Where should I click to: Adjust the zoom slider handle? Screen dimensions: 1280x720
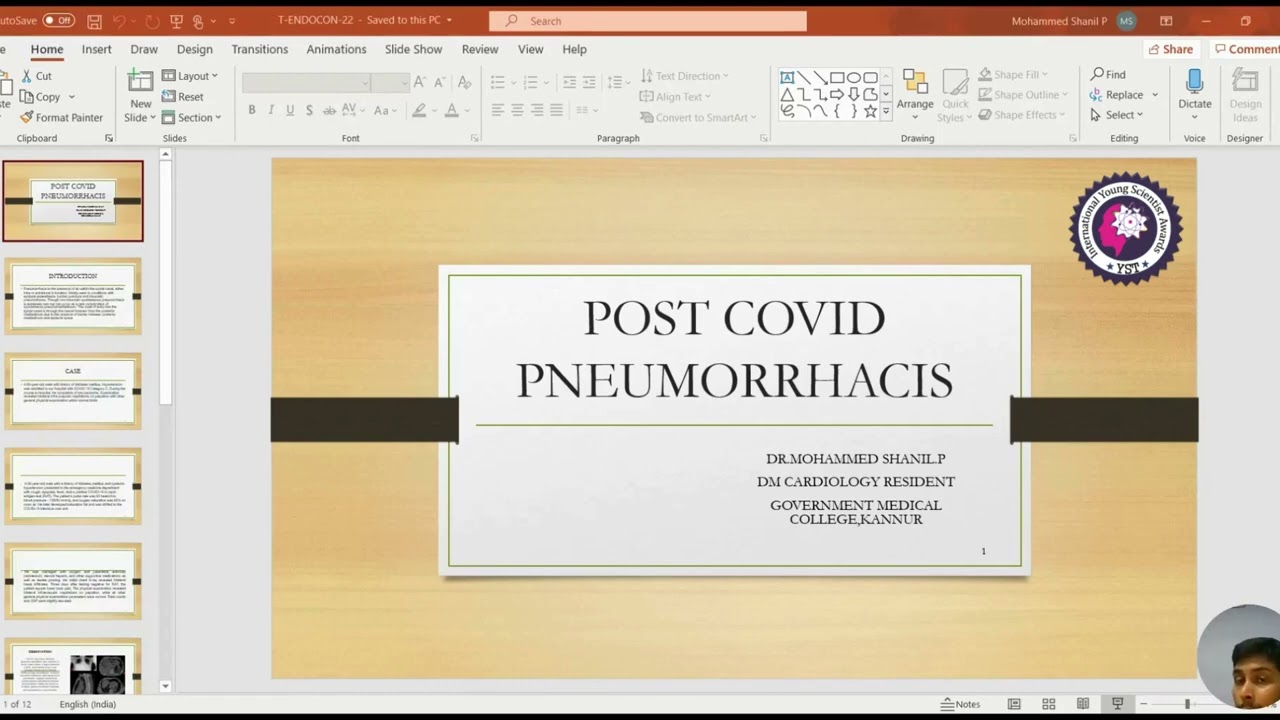click(1187, 704)
